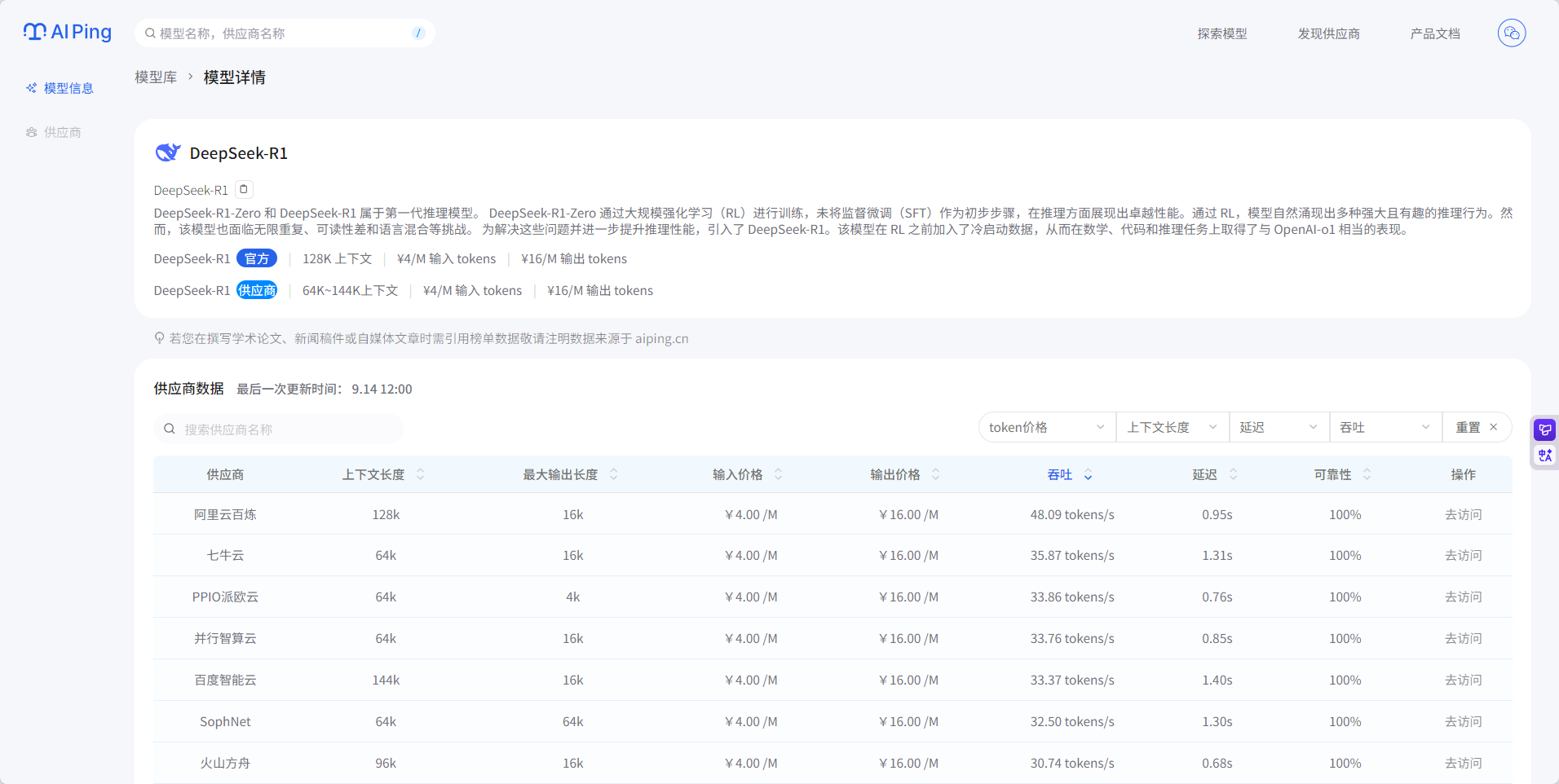Open the 上下文长度 filter dropdown
The height and width of the screenshot is (784, 1559).
[x=1173, y=427]
